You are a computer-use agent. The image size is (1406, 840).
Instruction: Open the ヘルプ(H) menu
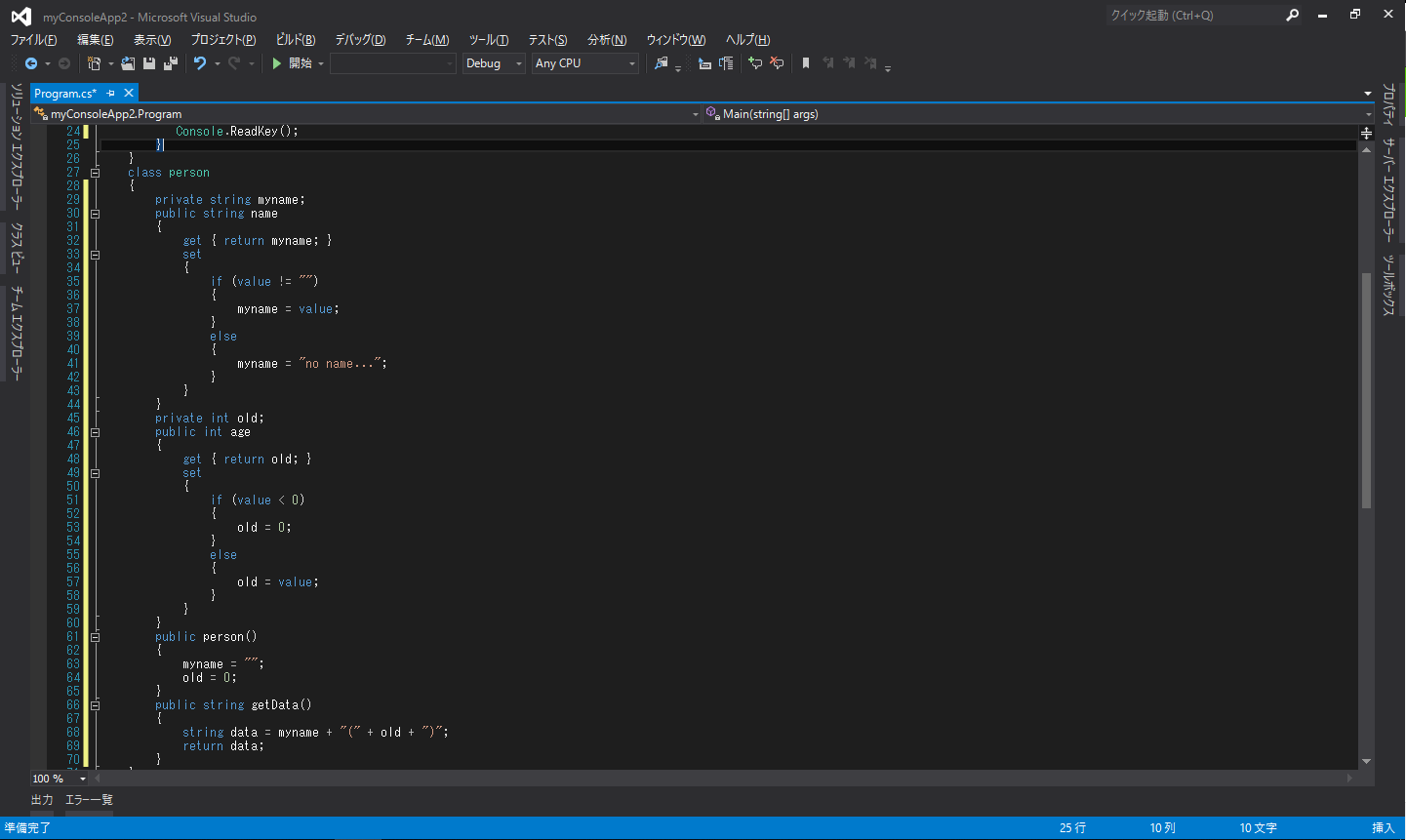point(747,40)
